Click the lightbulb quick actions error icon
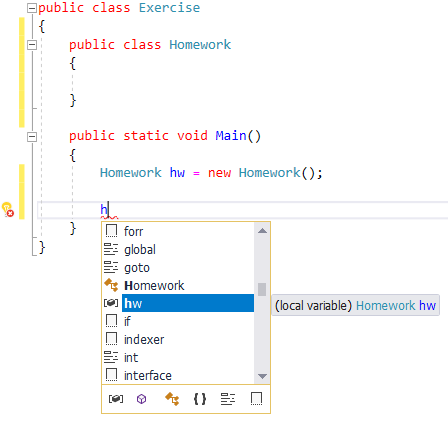The image size is (448, 426). pyautogui.click(x=7, y=209)
